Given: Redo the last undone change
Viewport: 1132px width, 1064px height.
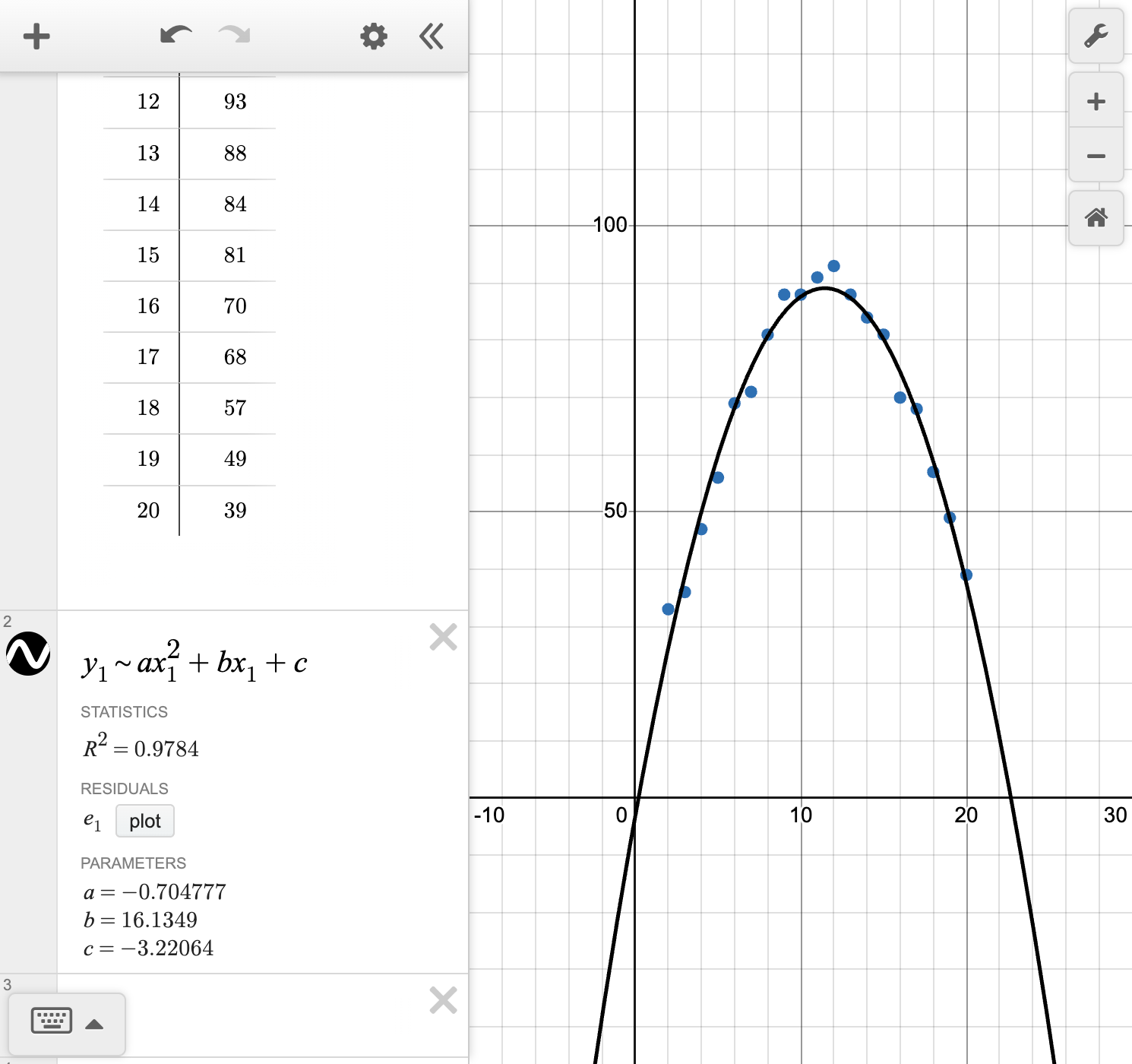Looking at the screenshot, I should 232,35.
